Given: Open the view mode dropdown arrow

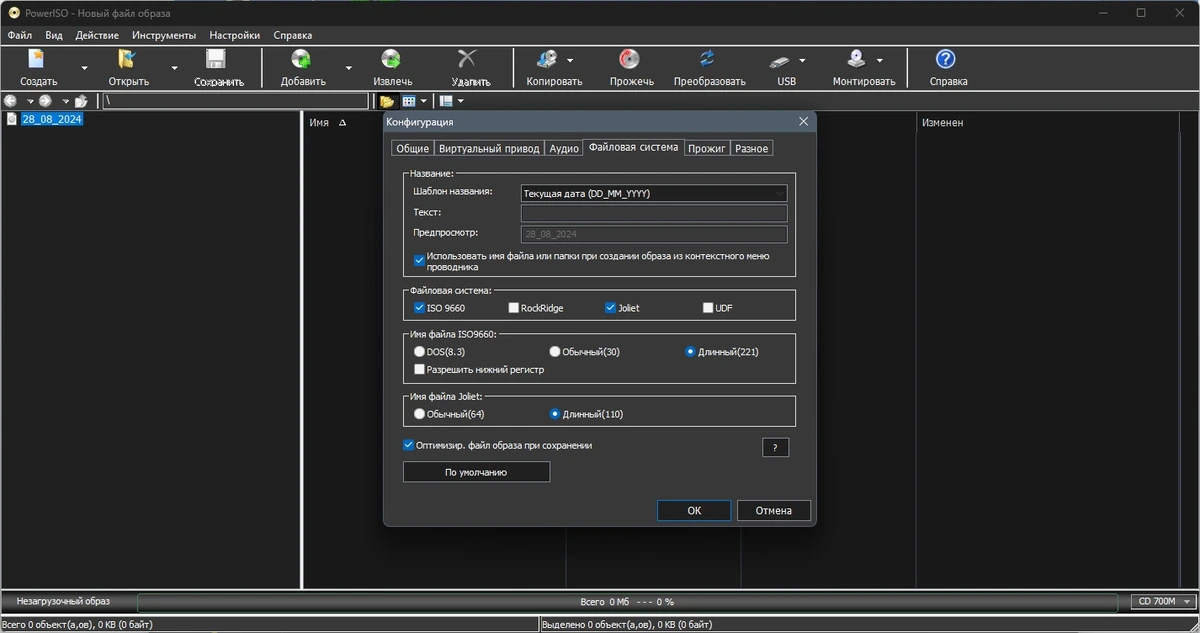Looking at the screenshot, I should pos(424,101).
